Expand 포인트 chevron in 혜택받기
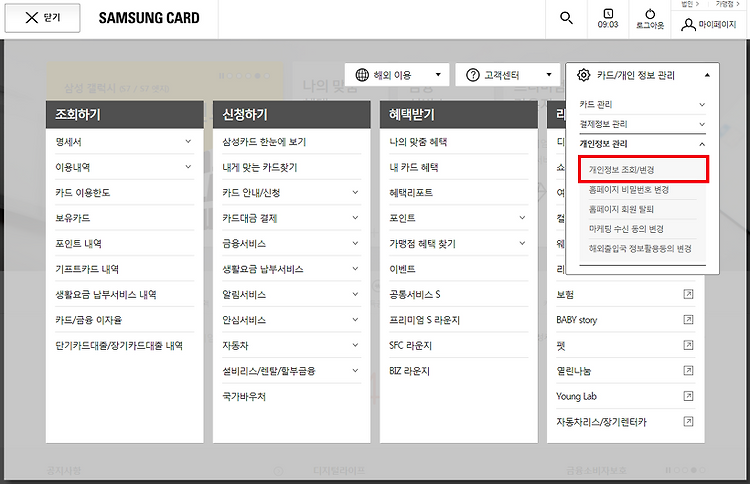The width and height of the screenshot is (750, 484). tap(522, 218)
